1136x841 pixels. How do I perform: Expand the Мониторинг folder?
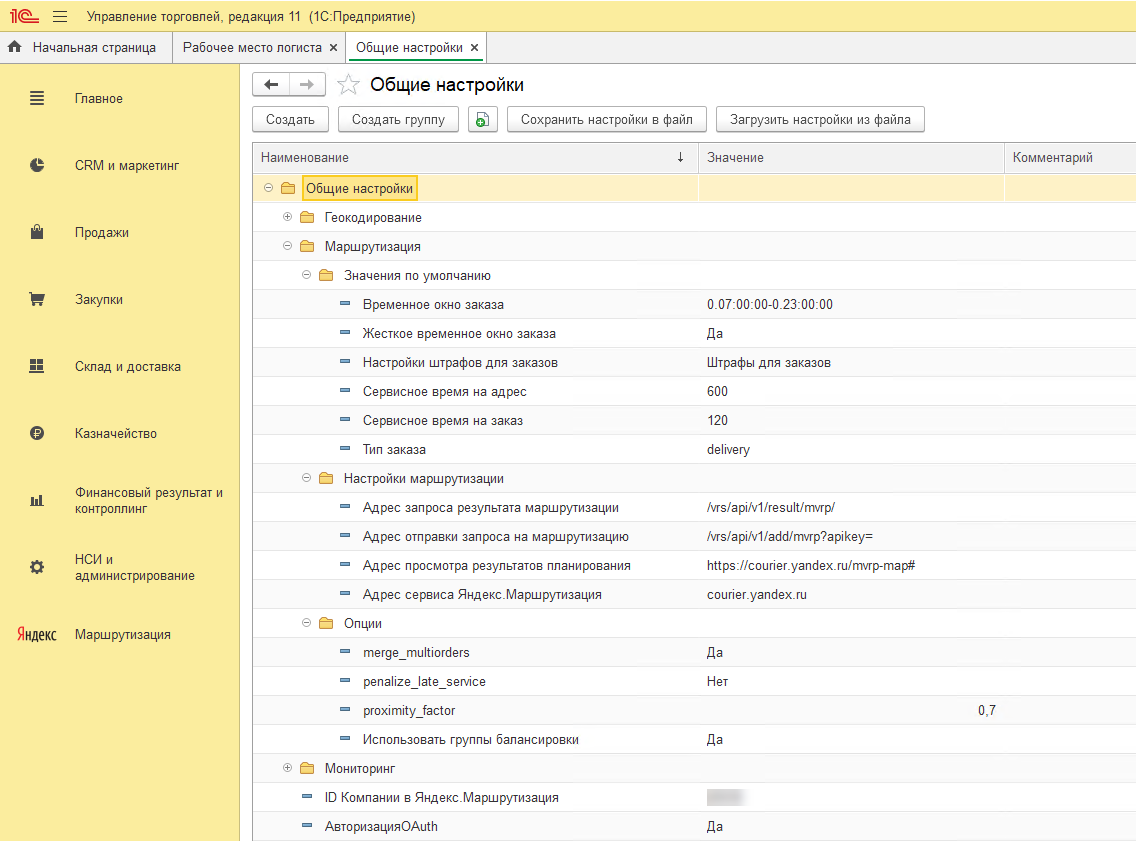point(287,768)
